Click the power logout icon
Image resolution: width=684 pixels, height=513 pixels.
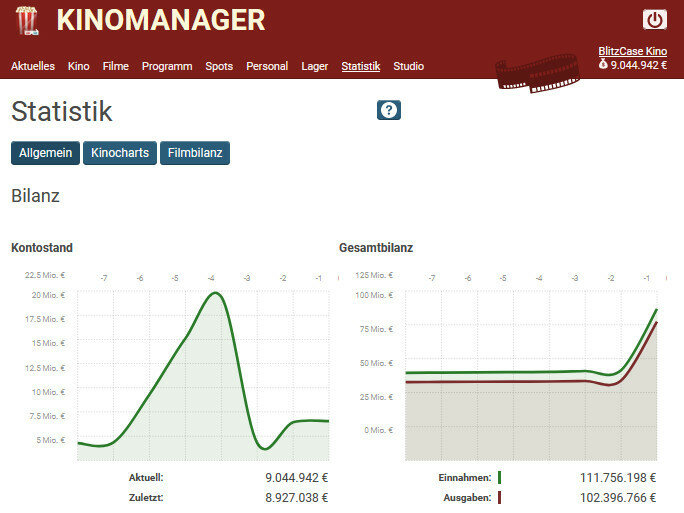click(654, 20)
